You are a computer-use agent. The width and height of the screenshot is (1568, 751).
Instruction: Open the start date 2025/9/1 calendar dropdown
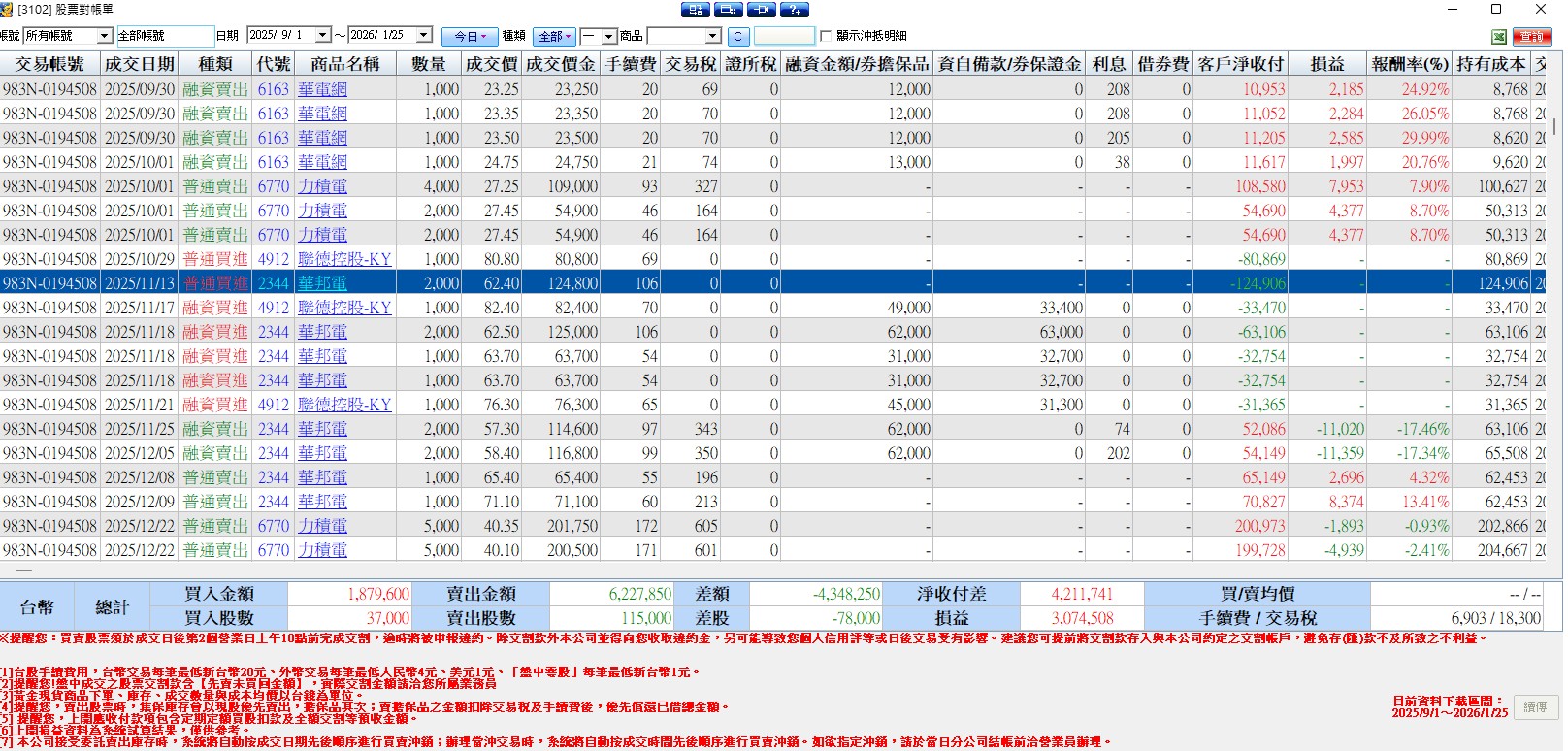(323, 35)
